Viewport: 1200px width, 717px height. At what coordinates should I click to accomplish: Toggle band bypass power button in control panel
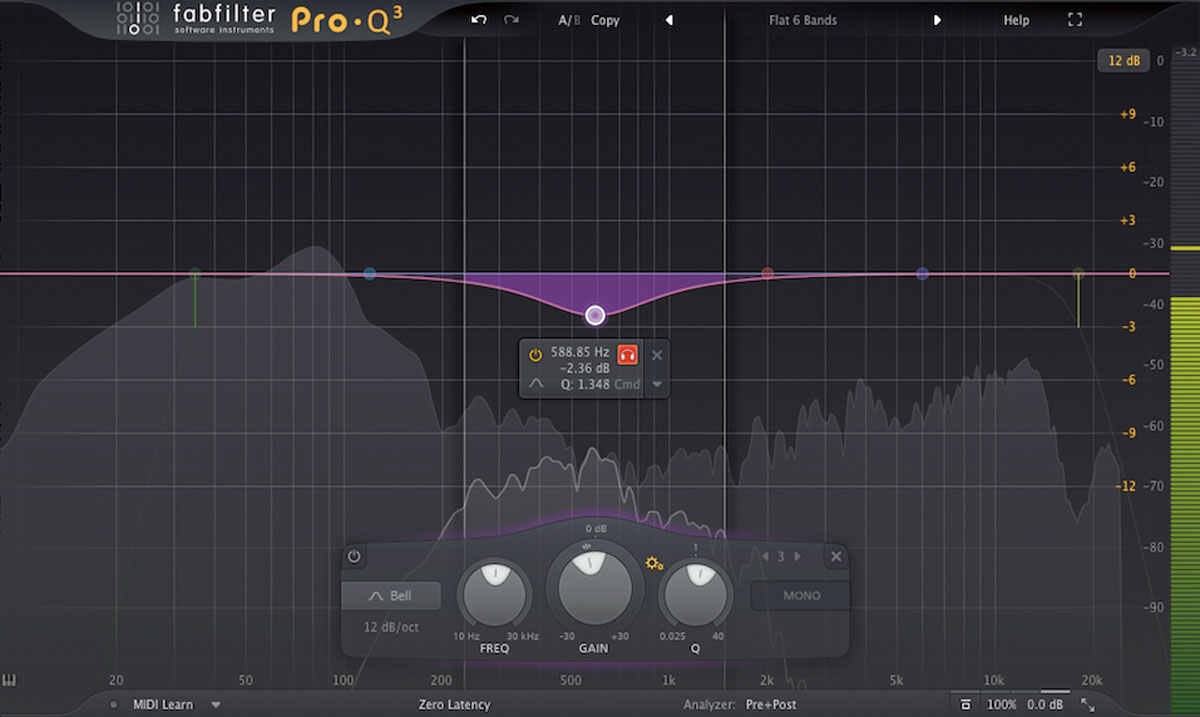pos(354,557)
